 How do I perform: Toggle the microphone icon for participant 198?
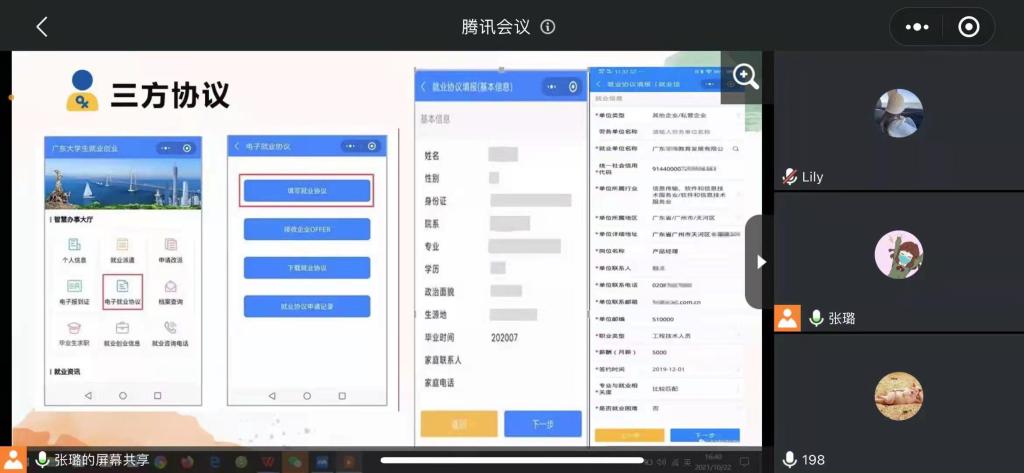coord(789,459)
